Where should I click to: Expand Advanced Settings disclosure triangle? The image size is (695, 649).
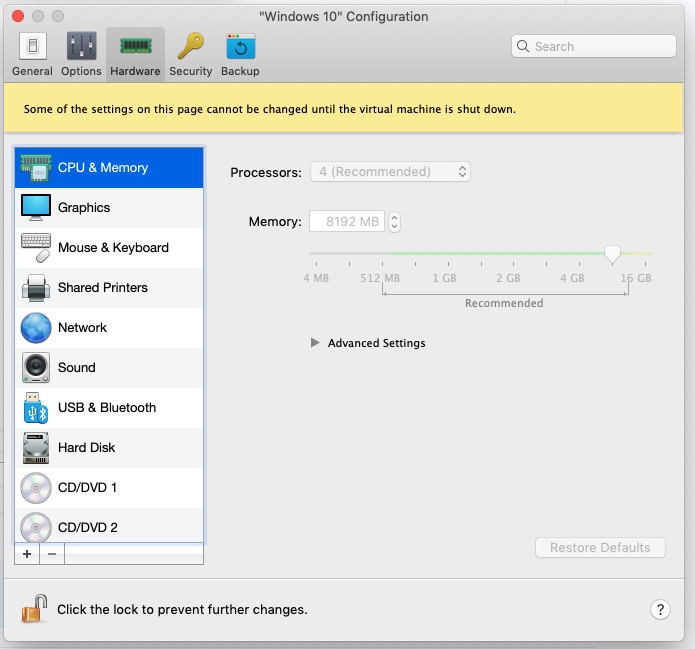click(x=315, y=343)
